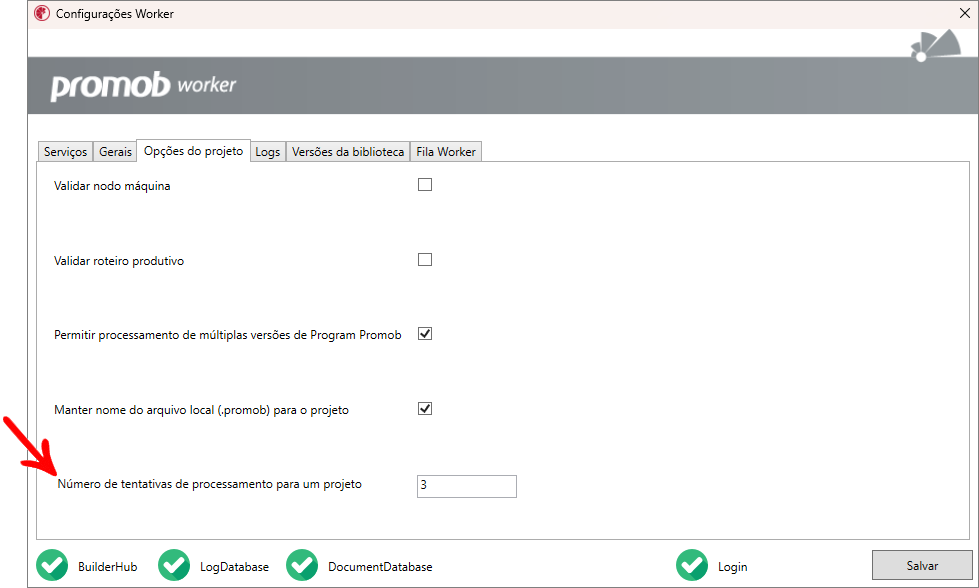Click the Promob Worker logo in banner
The height and width of the screenshot is (588, 979).
(x=143, y=86)
